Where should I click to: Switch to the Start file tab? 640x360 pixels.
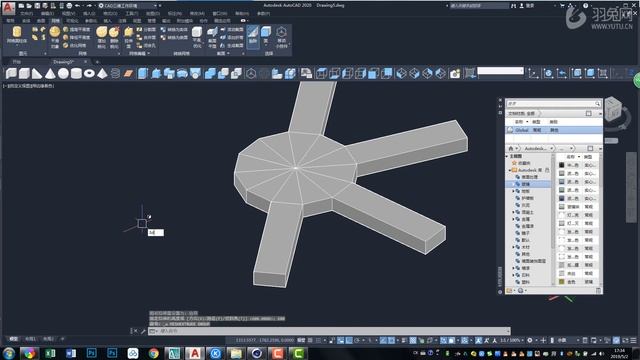point(17,62)
